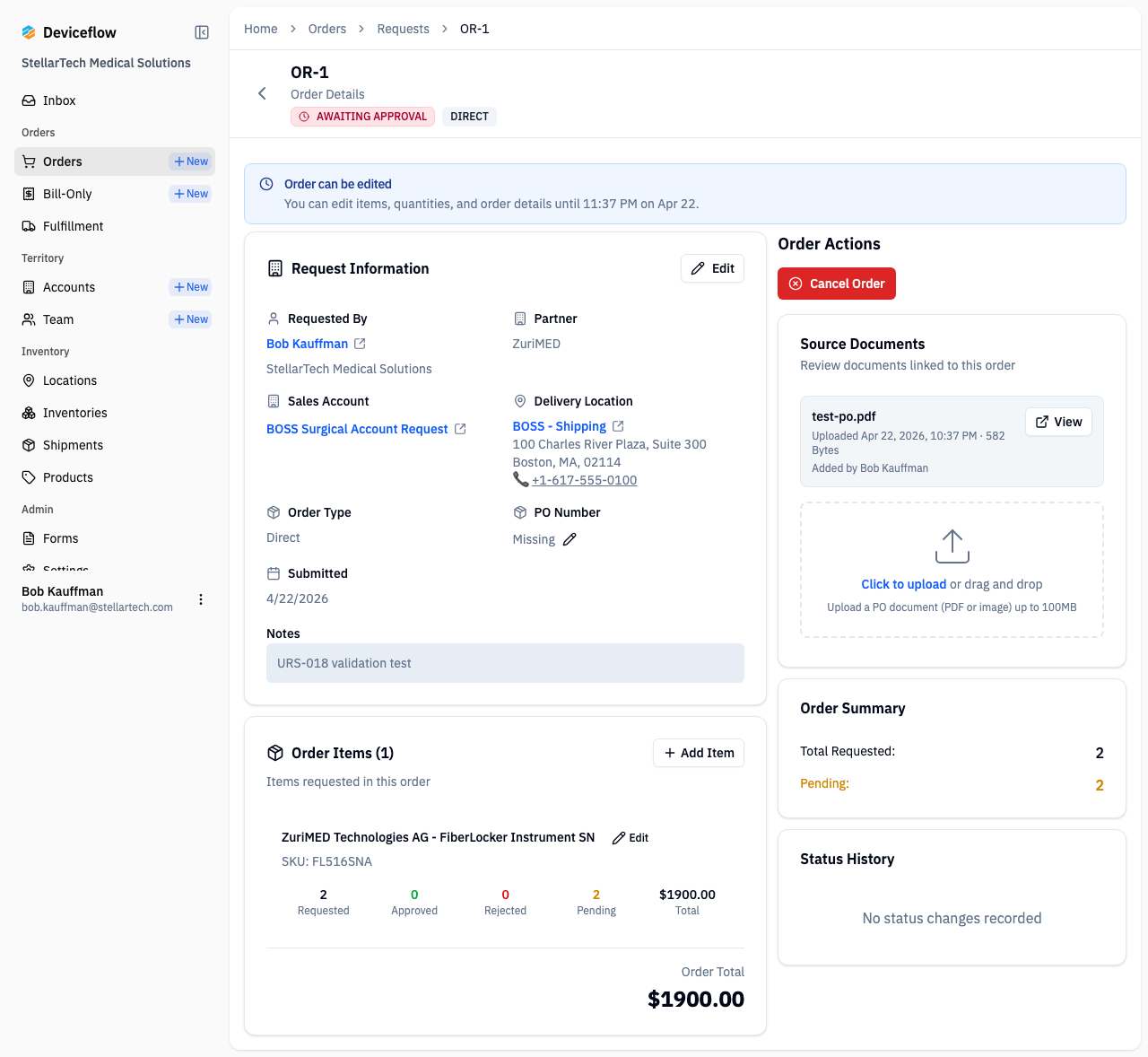Click the upload arrow icon
1148x1057 pixels.
point(952,546)
